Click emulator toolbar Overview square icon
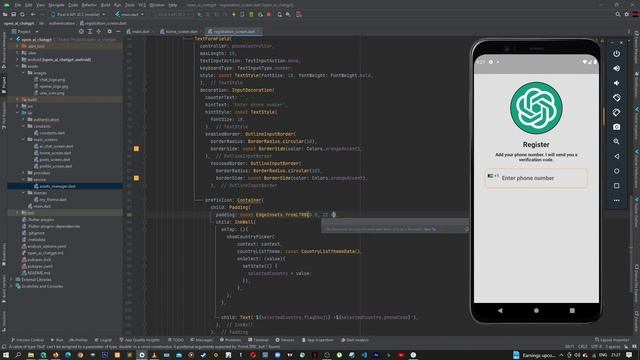 [616, 186]
